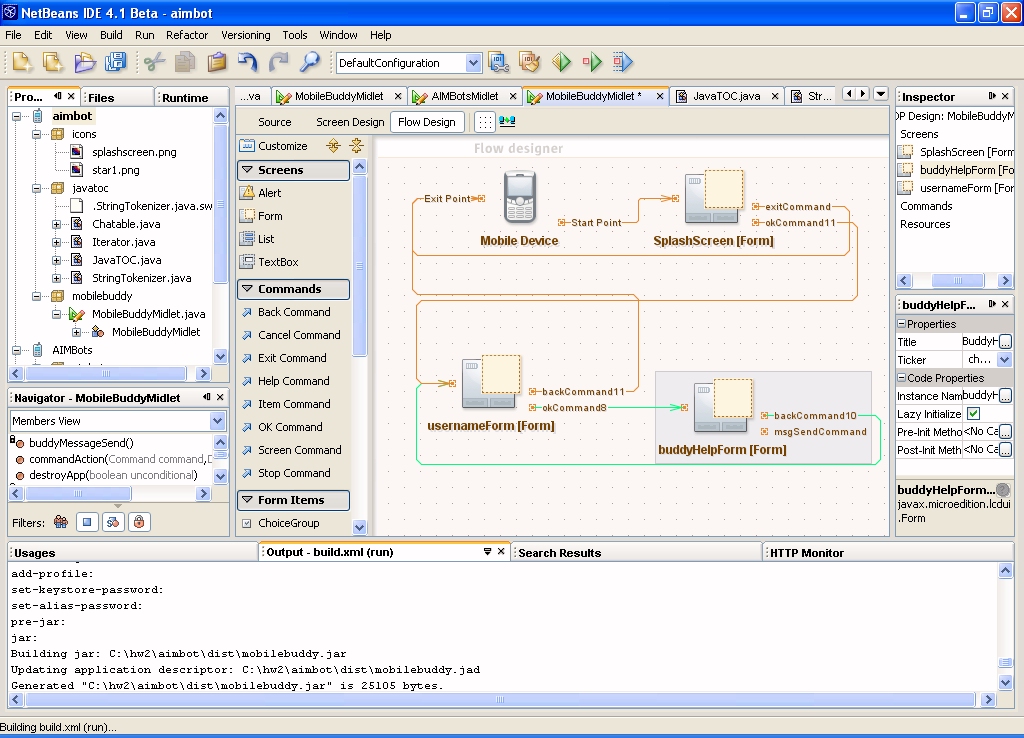This screenshot has height=738, width=1024.
Task: Select the SplashScreen form node in flow designer
Action: (x=713, y=199)
